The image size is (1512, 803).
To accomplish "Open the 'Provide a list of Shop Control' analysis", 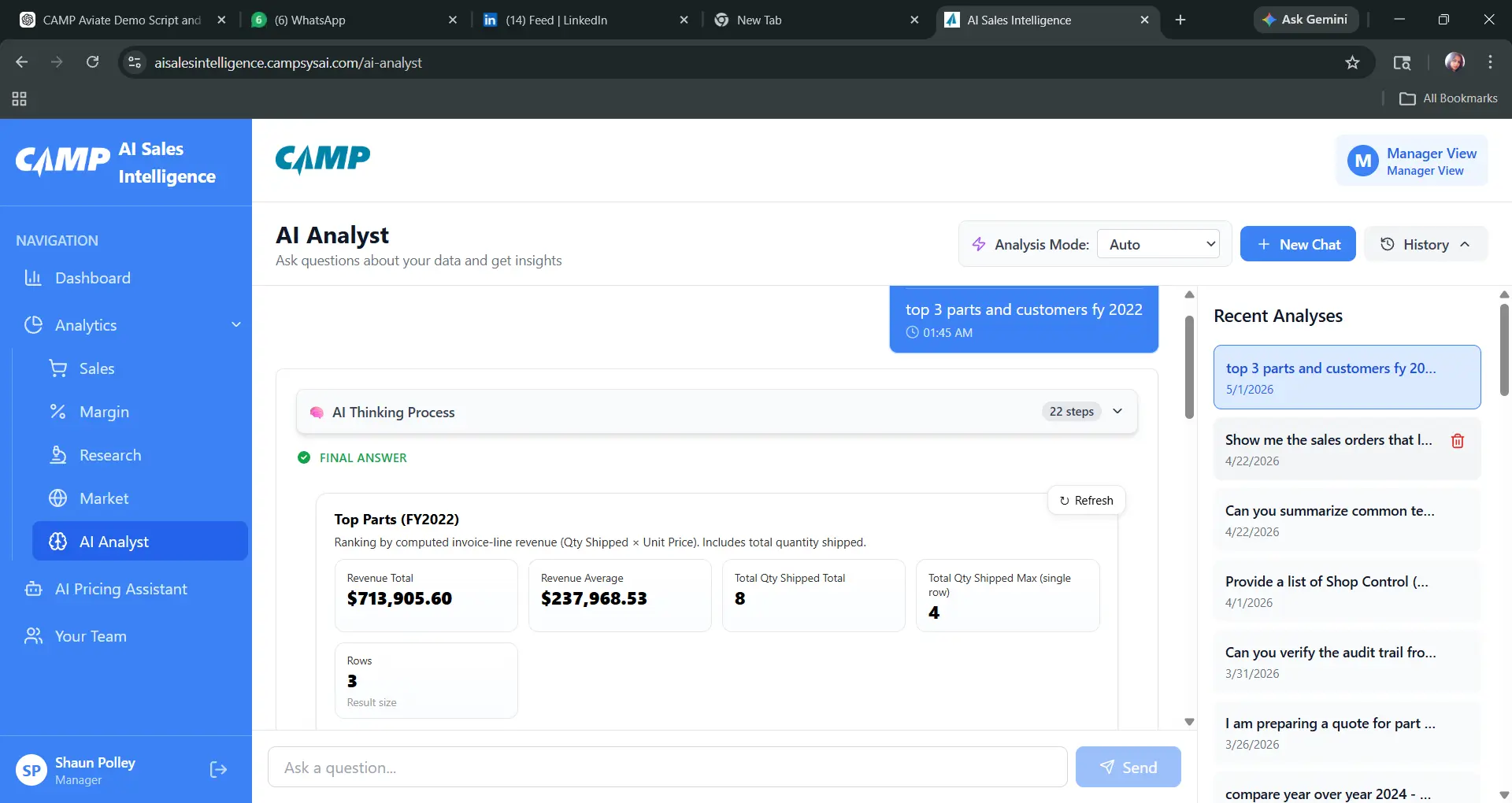I will pyautogui.click(x=1347, y=590).
